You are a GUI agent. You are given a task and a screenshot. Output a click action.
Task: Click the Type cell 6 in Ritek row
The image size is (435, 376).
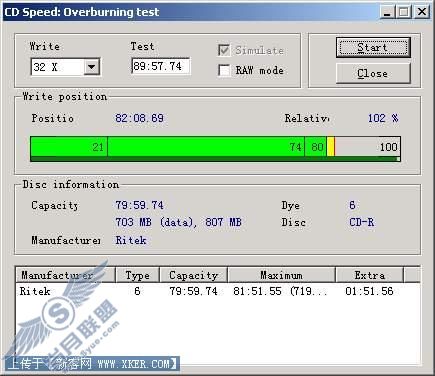click(137, 291)
